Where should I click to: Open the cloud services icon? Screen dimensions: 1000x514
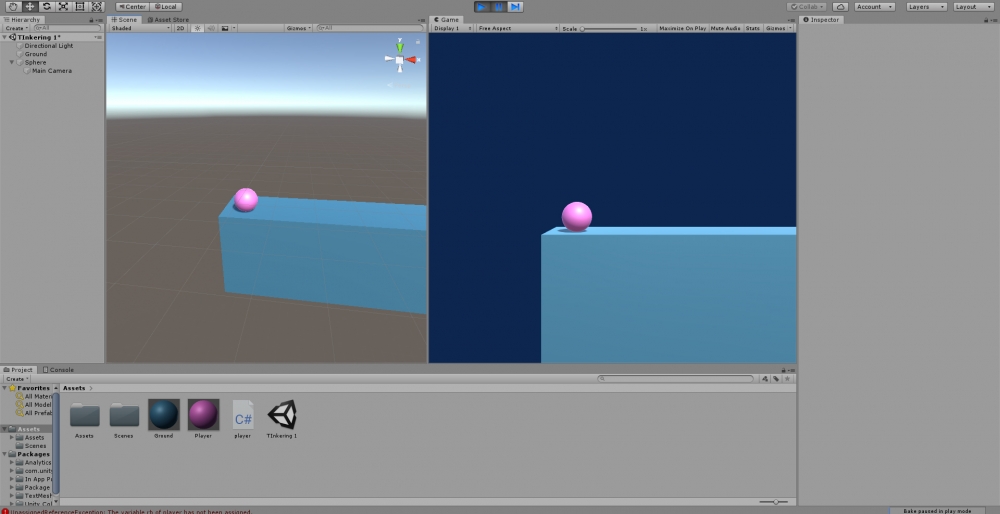pyautogui.click(x=840, y=6)
